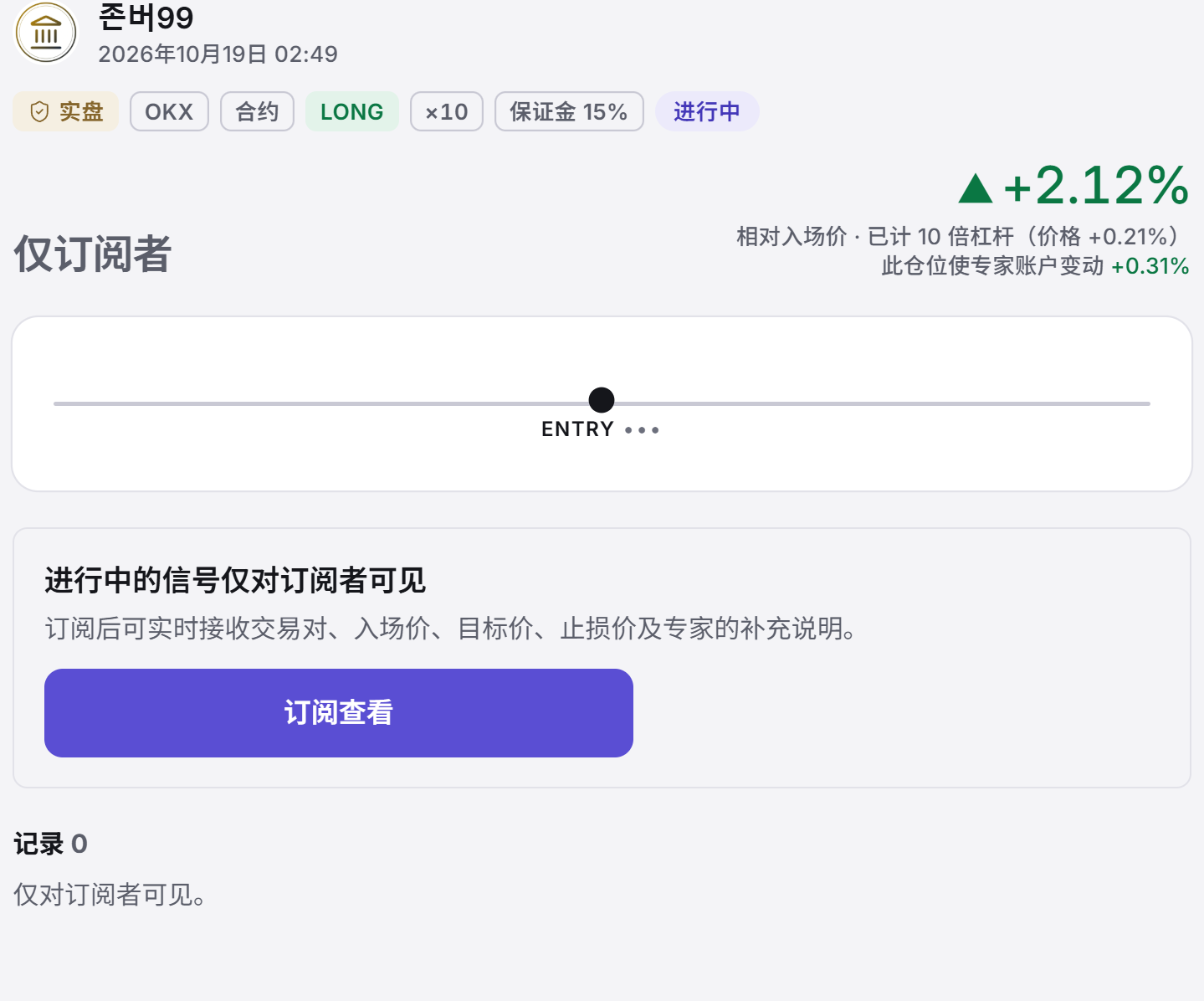Click the bank building avatar icon
Screen dimensions: 1204x1001
click(45, 31)
